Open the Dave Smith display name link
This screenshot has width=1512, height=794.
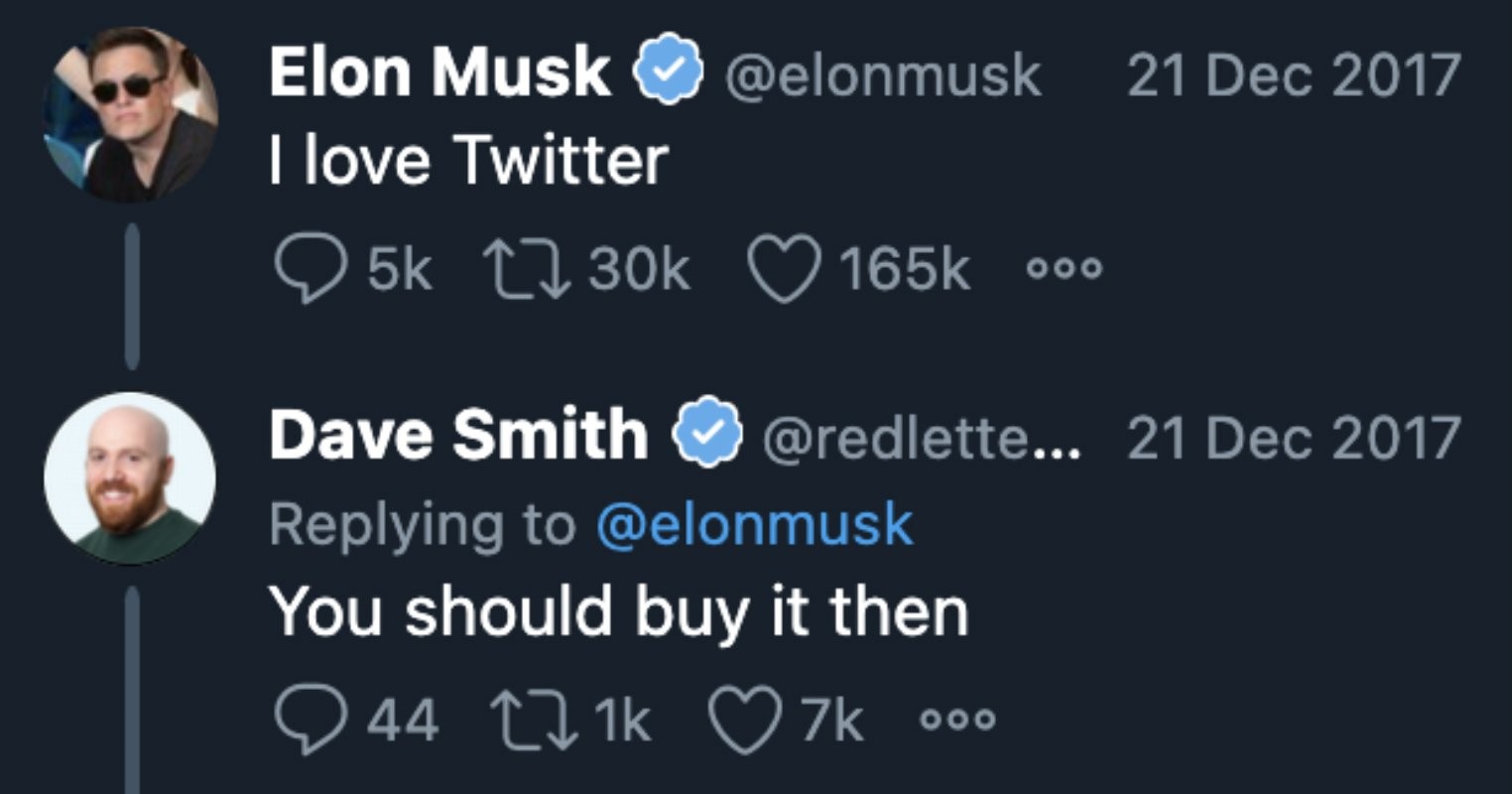tap(457, 435)
